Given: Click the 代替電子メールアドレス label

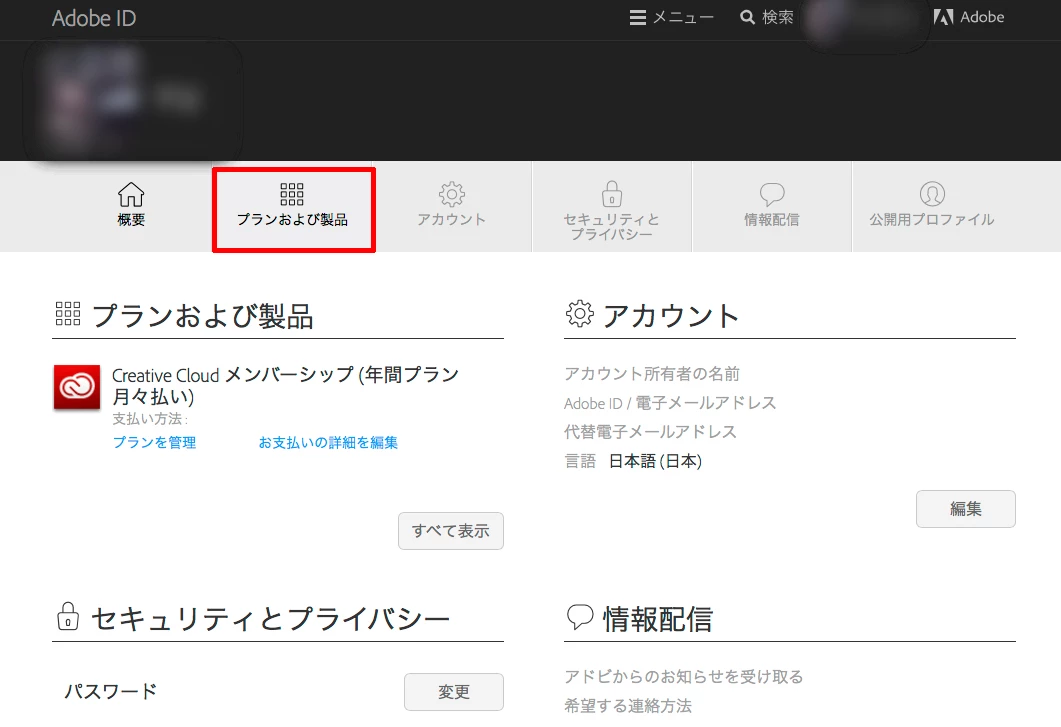Looking at the screenshot, I should coord(650,432).
